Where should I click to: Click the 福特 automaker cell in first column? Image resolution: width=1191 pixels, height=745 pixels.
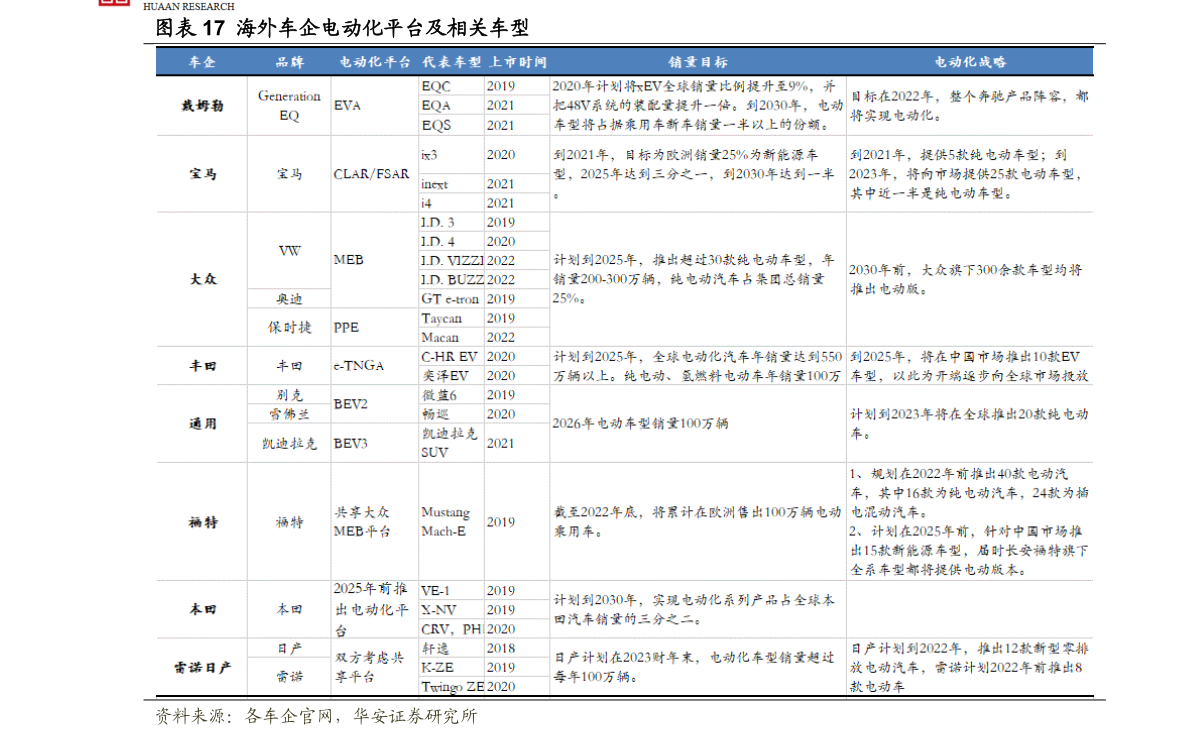coord(202,522)
